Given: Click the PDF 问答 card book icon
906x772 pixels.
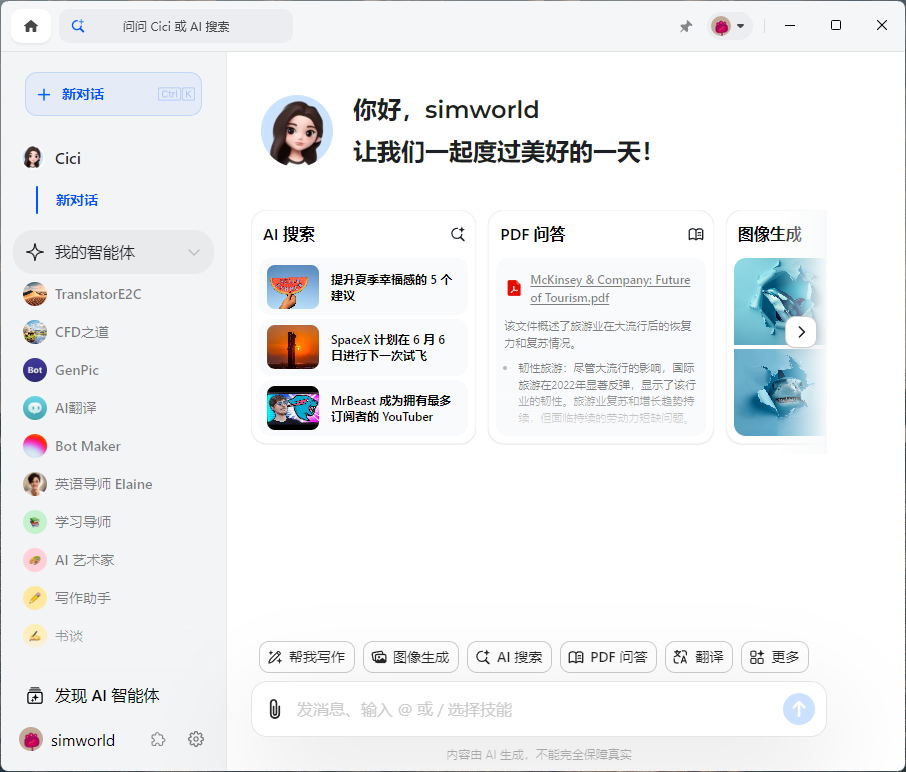Looking at the screenshot, I should [696, 234].
